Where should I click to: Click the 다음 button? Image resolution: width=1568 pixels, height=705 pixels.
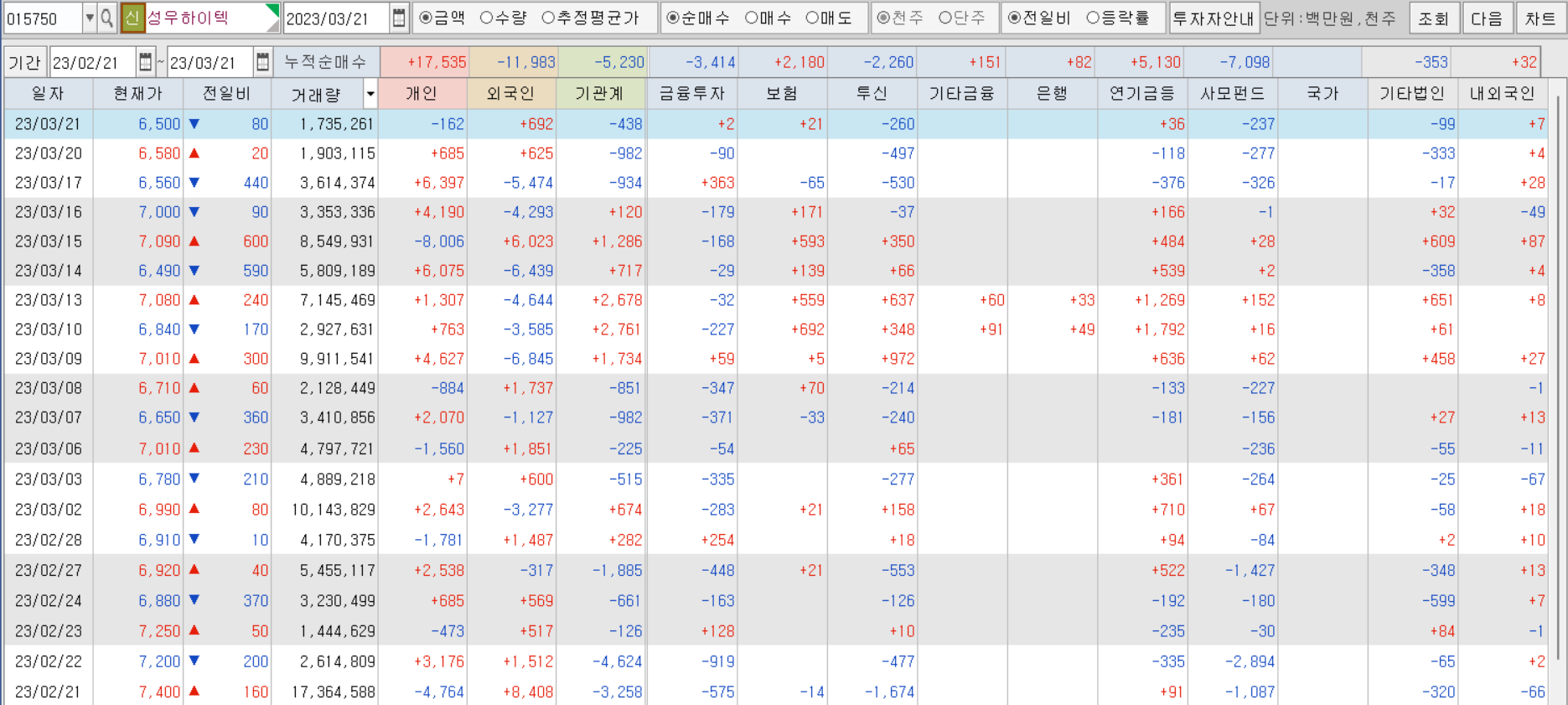(1487, 18)
